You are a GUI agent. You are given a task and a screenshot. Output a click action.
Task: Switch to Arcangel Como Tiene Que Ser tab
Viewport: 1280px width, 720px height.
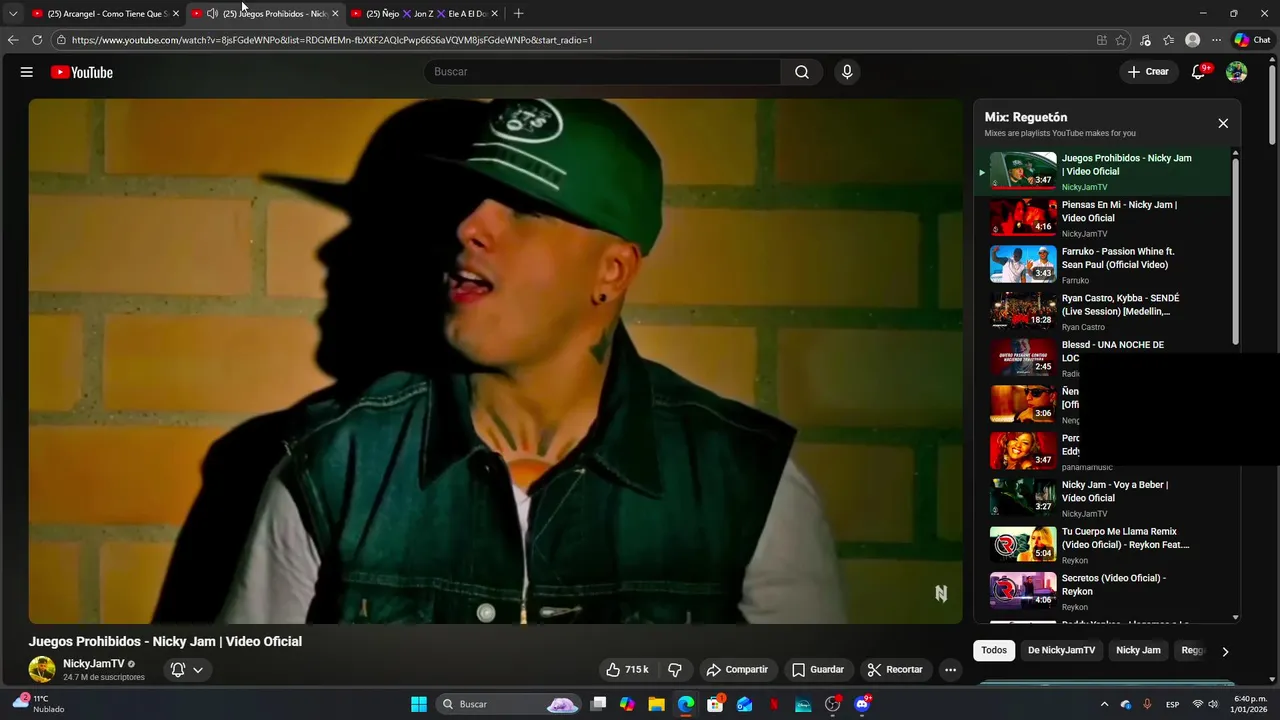tap(104, 14)
